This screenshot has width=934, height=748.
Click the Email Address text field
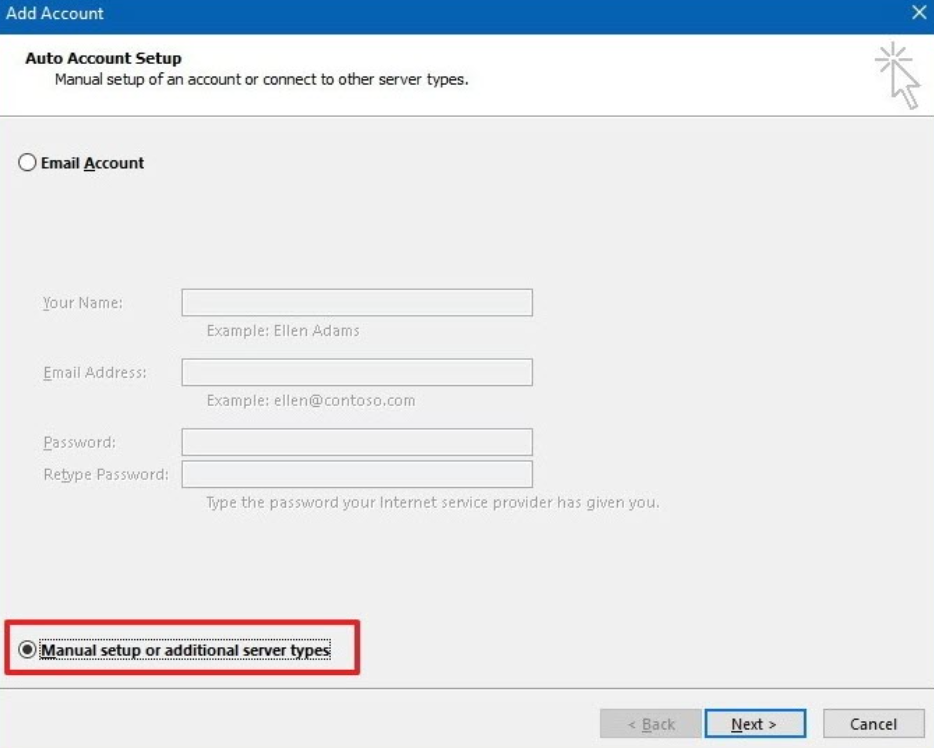tap(357, 372)
